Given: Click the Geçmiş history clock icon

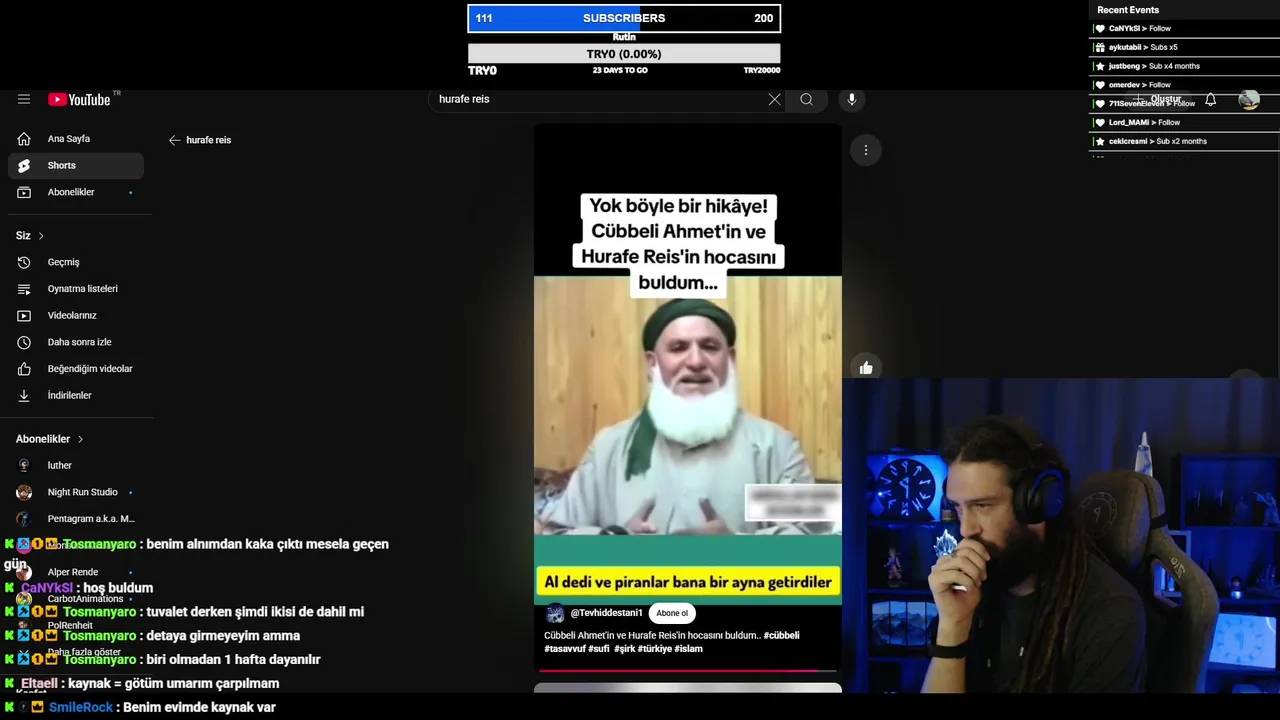Looking at the screenshot, I should [x=24, y=262].
